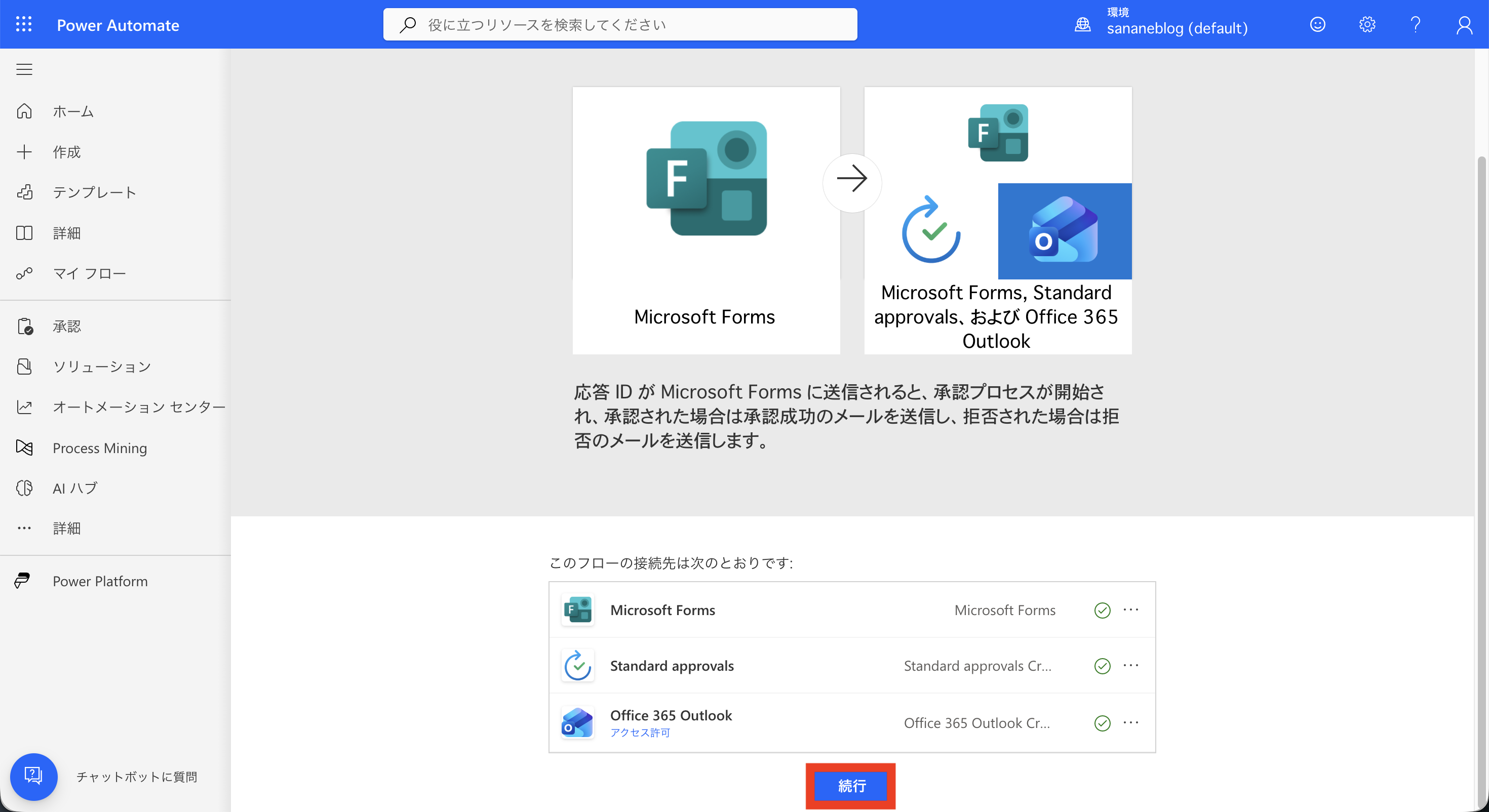Click the flow nodes icon for マイ フロー
The width and height of the screenshot is (1489, 812).
24,273
